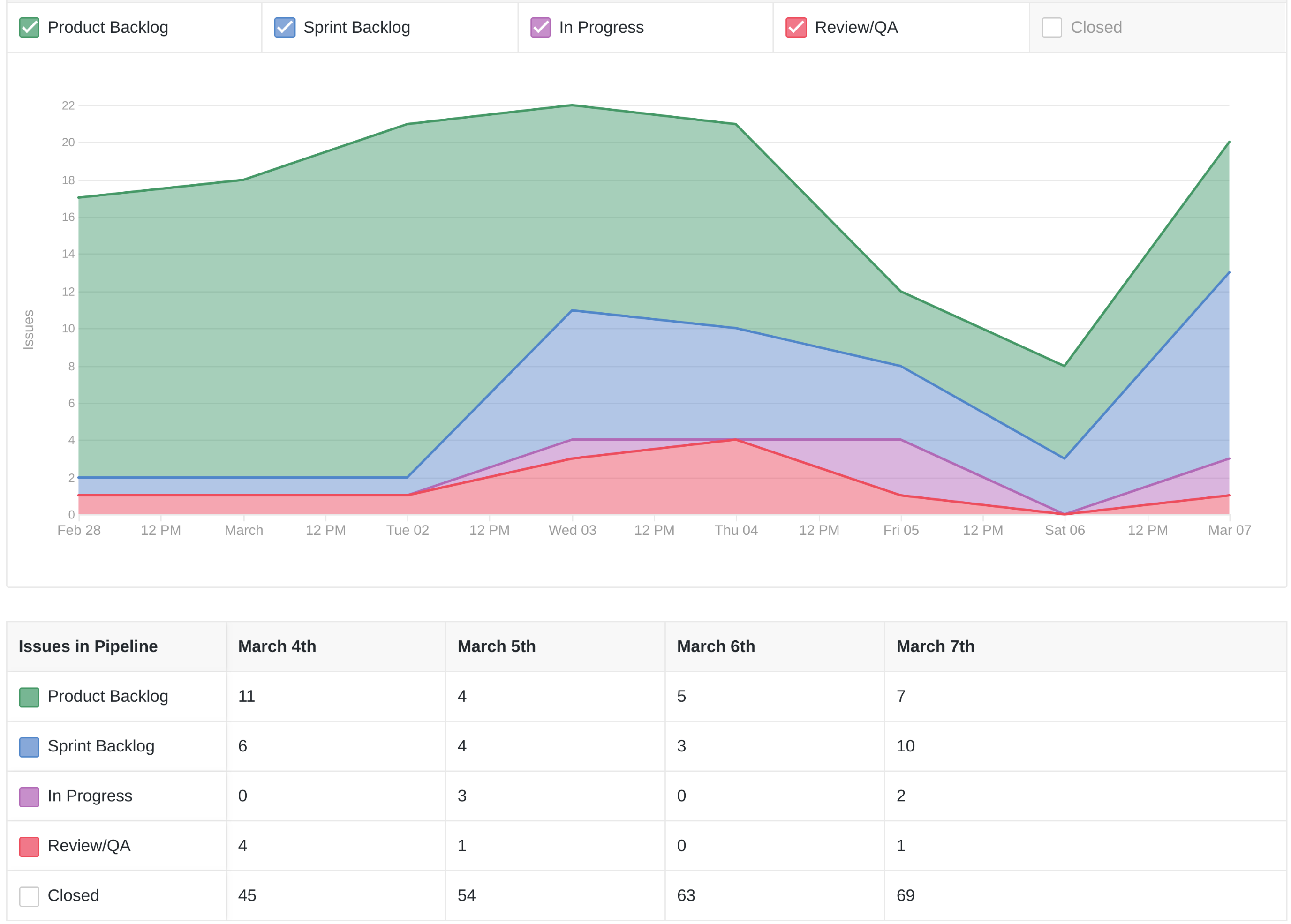Screen dimensions: 1291x924
Task: Click Closed row label in table
Action: pos(73,895)
